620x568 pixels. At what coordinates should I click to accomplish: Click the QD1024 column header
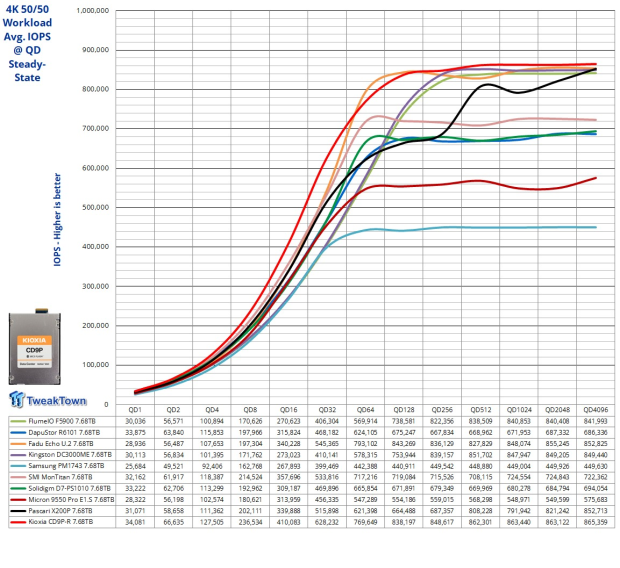(519, 410)
